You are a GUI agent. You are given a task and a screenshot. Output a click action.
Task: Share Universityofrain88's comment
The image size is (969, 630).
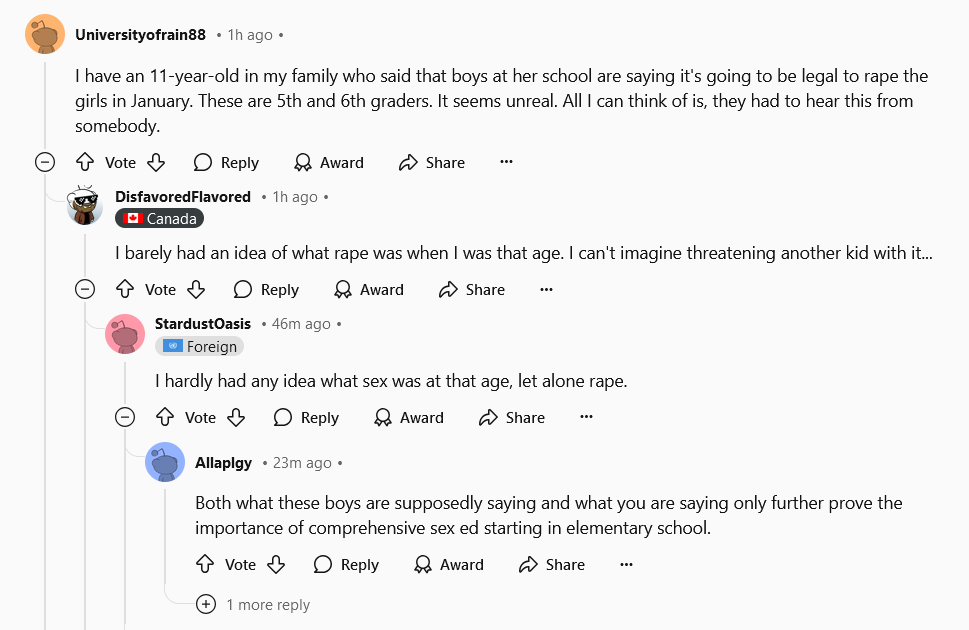point(431,162)
